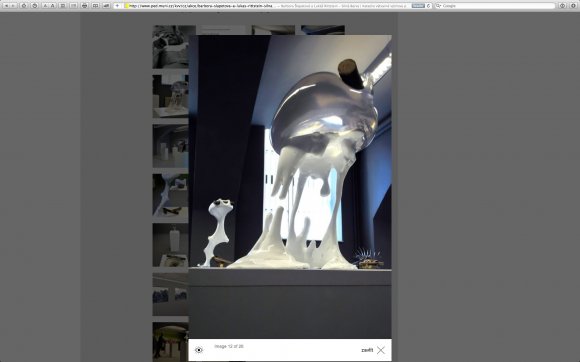Open bookmarks via the open-book icon
The width and height of the screenshot is (580, 362).
coord(95,6)
